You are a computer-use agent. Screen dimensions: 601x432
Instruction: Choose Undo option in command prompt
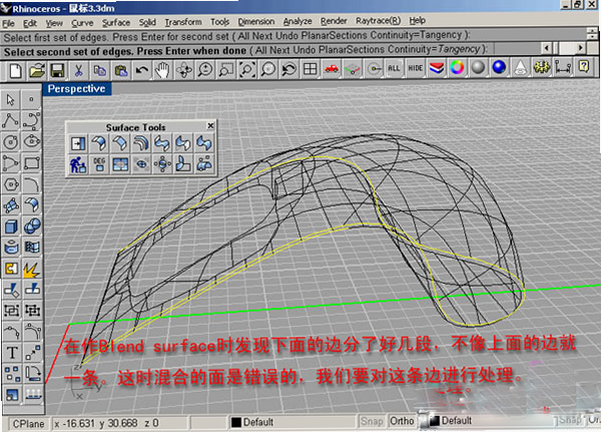point(305,50)
